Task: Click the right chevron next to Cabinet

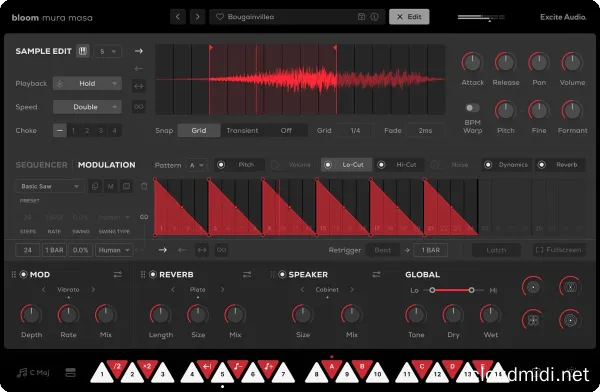Action: pyautogui.click(x=352, y=290)
